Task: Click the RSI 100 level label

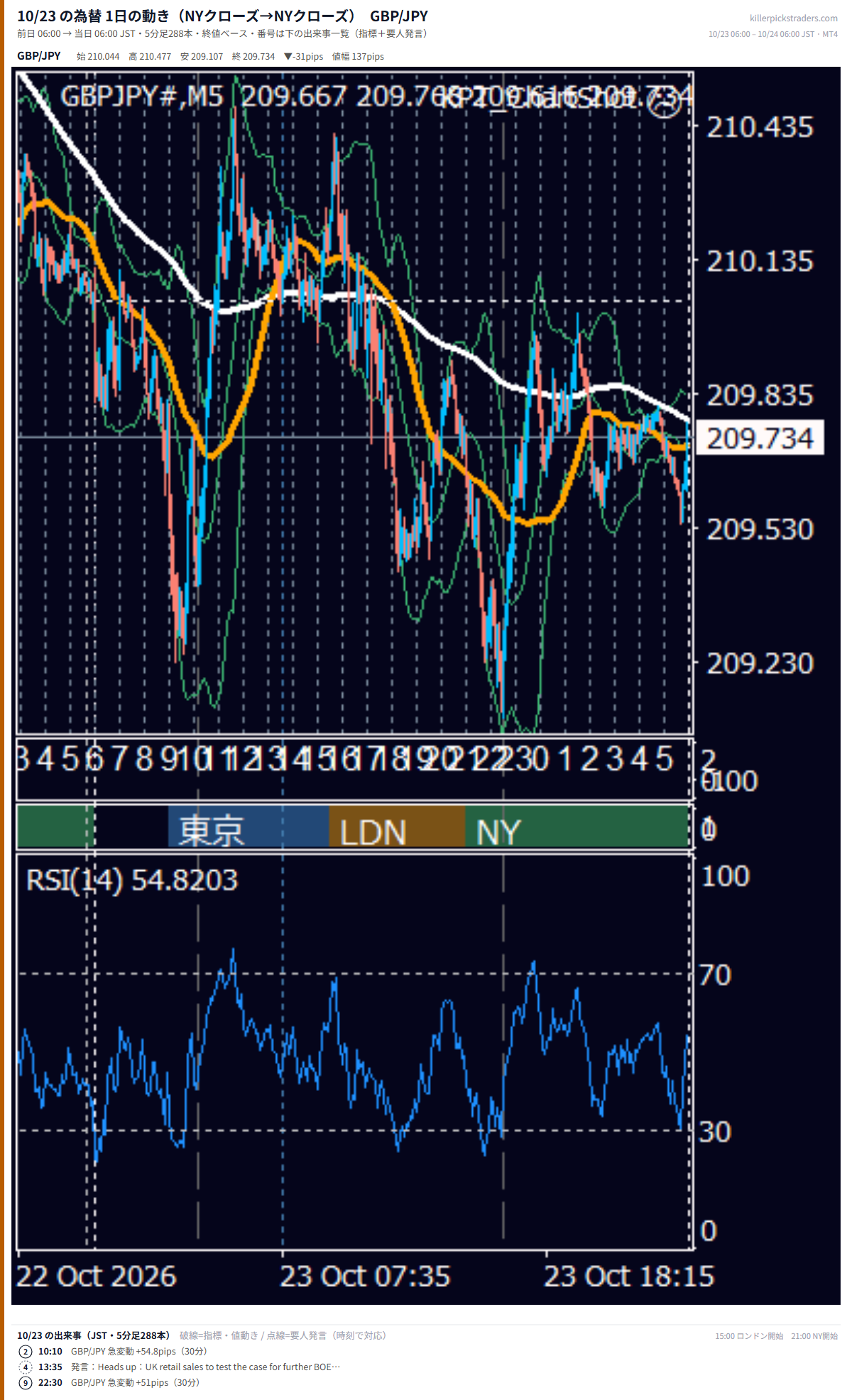Action: point(725,876)
